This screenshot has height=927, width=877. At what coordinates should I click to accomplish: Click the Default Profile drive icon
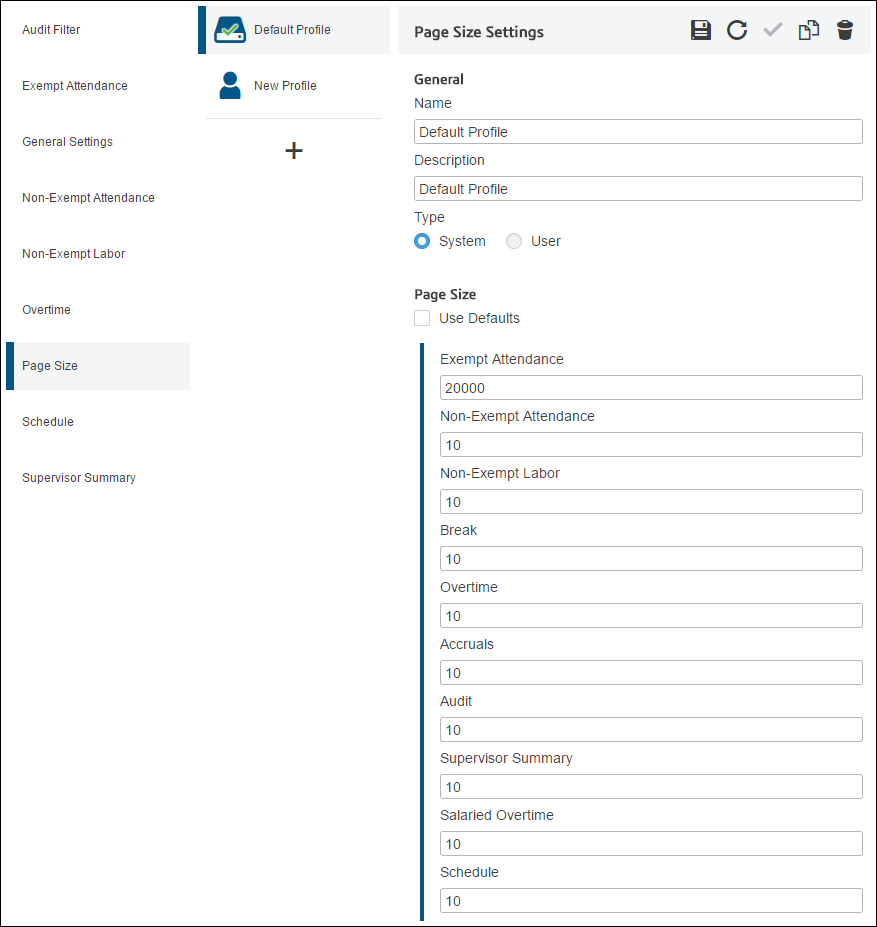(230, 30)
